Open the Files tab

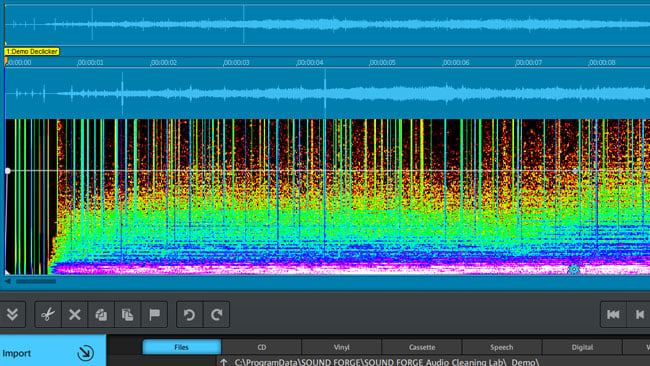182,347
